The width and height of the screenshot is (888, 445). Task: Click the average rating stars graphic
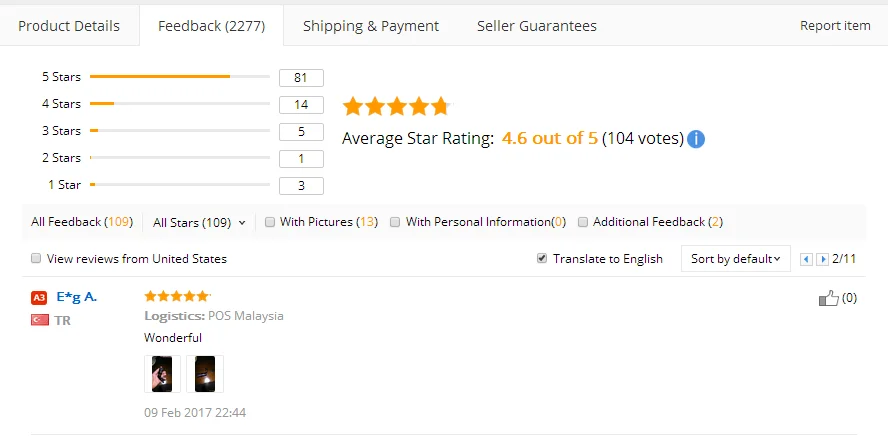tap(397, 106)
